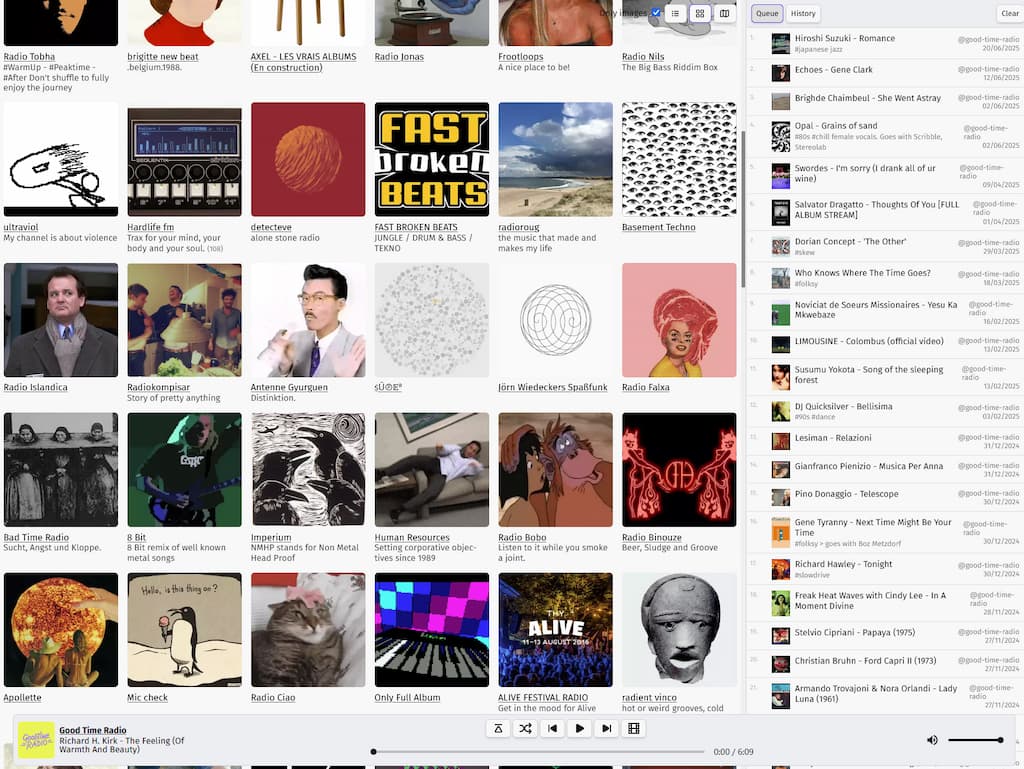Play Hiroshi Suzuki - Romance from queue
Screen dimensions: 1024x769
(845, 38)
